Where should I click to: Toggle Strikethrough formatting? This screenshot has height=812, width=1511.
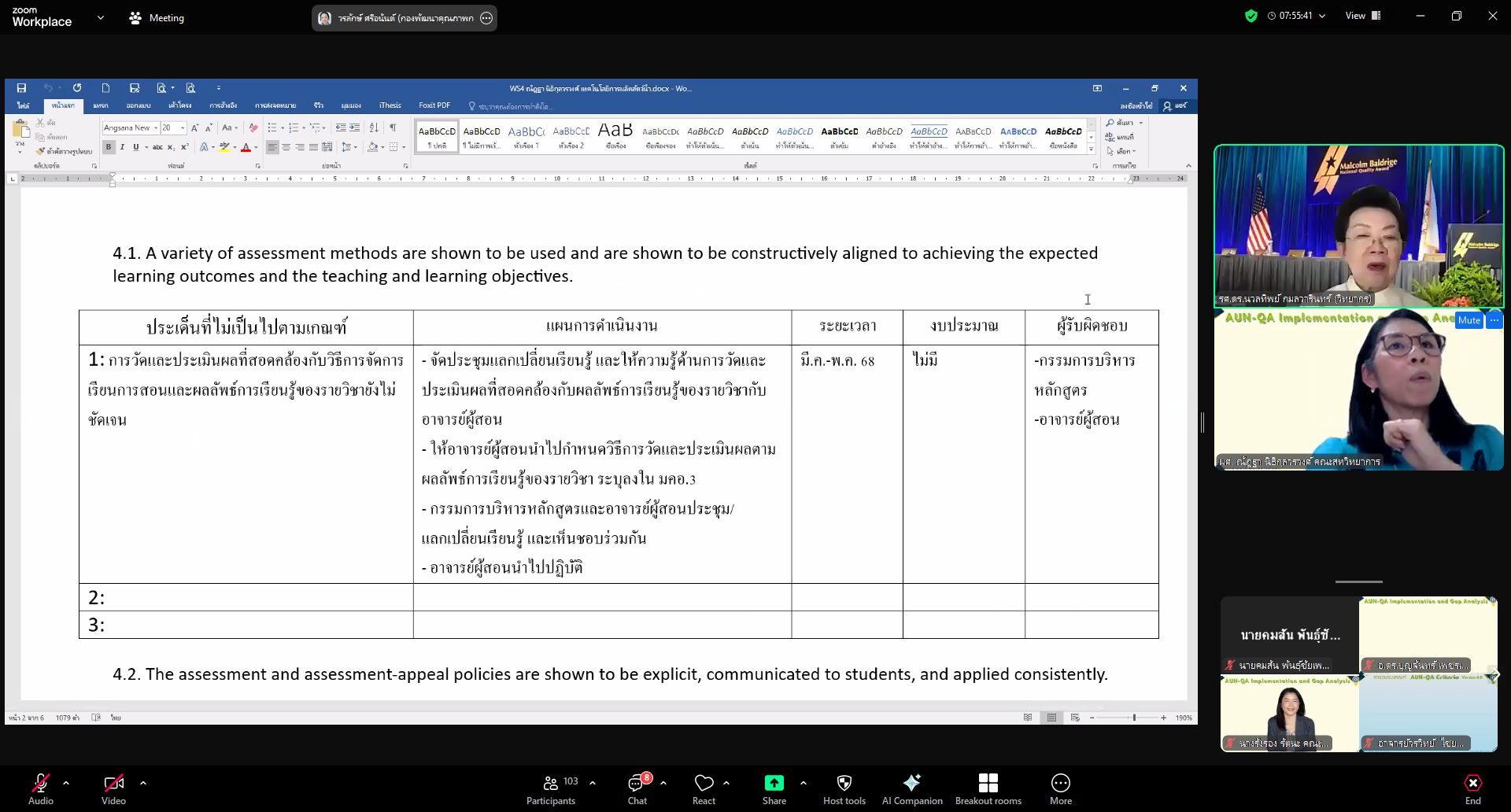pyautogui.click(x=157, y=147)
